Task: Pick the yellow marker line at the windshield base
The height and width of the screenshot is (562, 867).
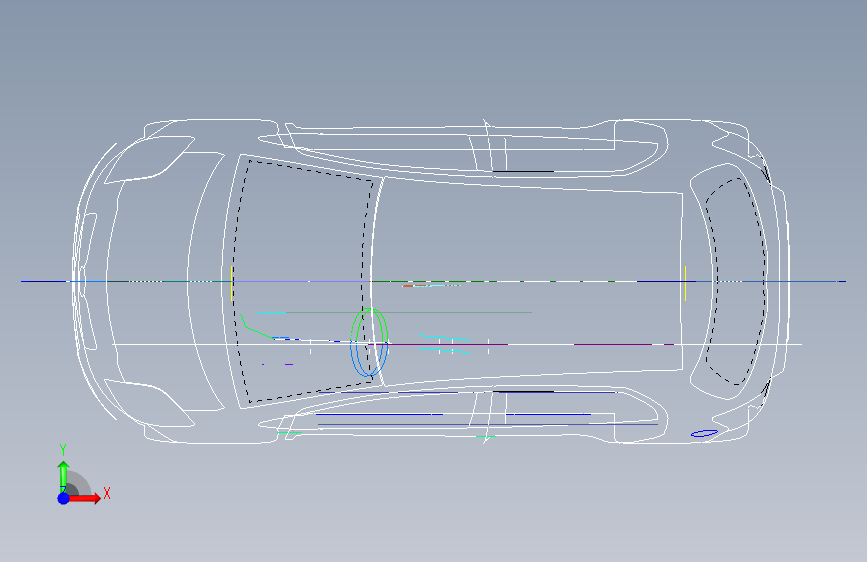Action: point(231,283)
